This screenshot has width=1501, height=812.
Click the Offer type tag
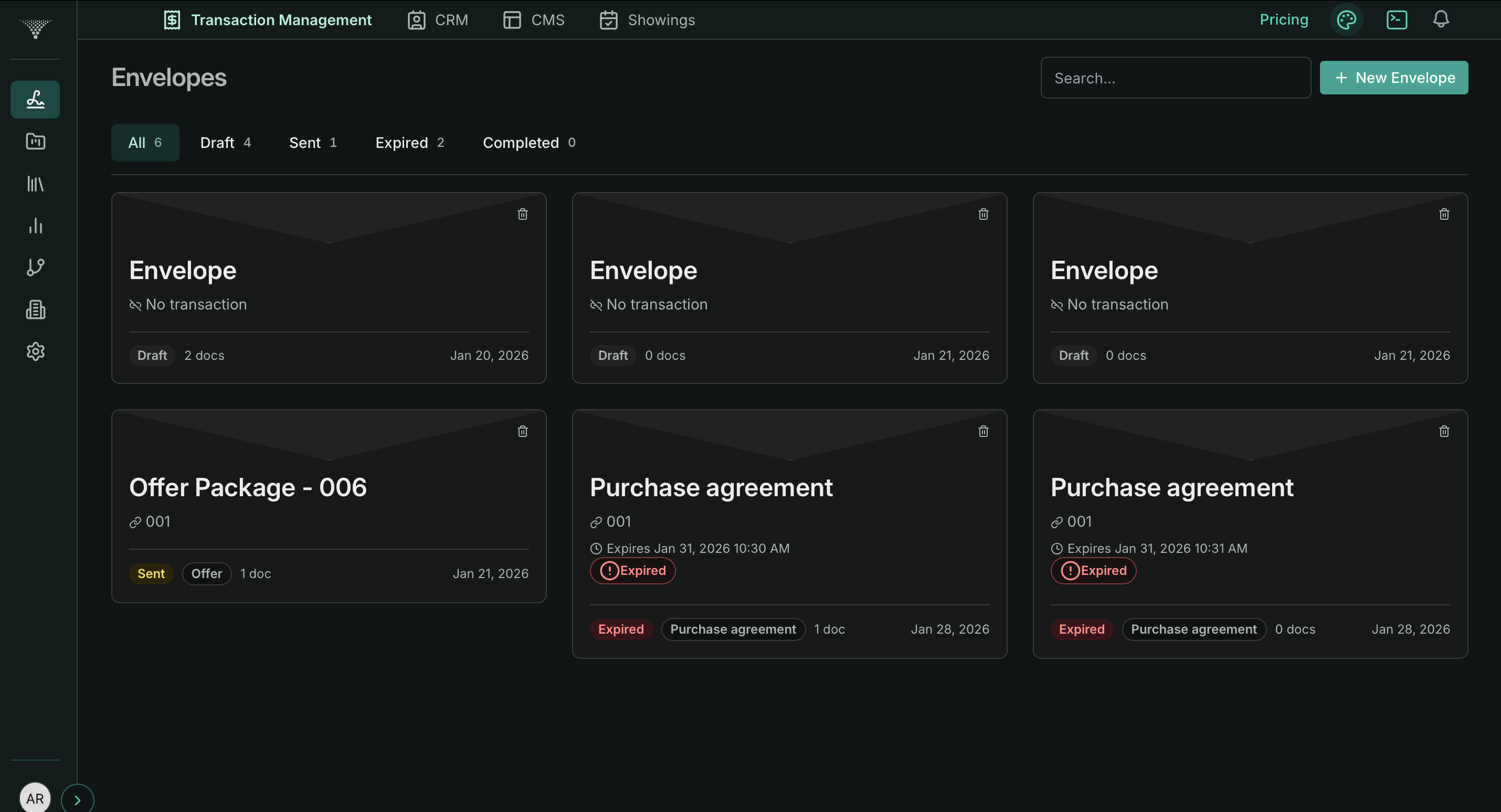(x=207, y=574)
